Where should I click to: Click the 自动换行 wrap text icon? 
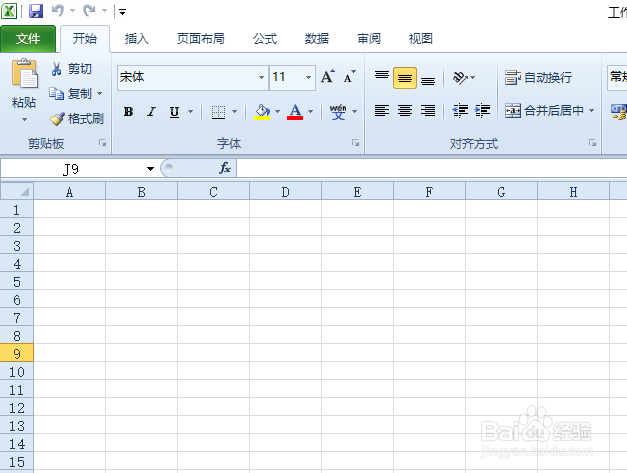512,78
